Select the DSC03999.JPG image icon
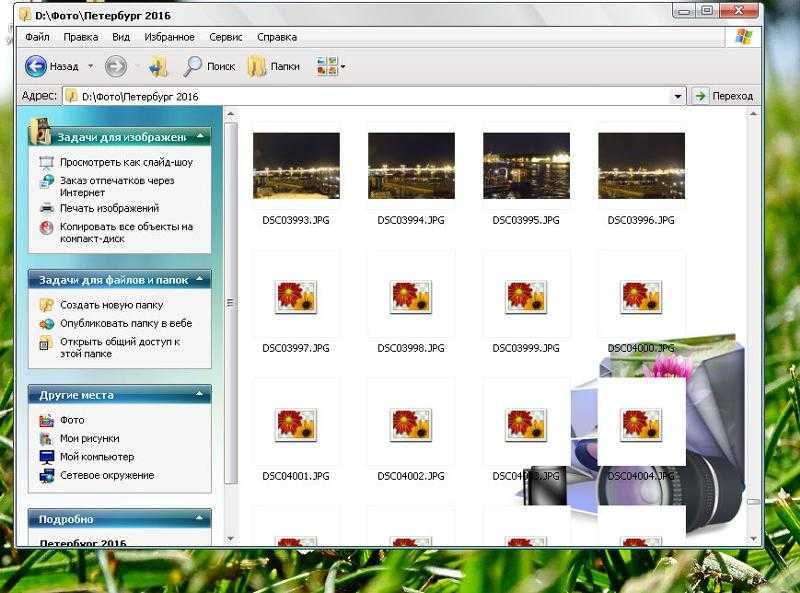 (x=526, y=296)
